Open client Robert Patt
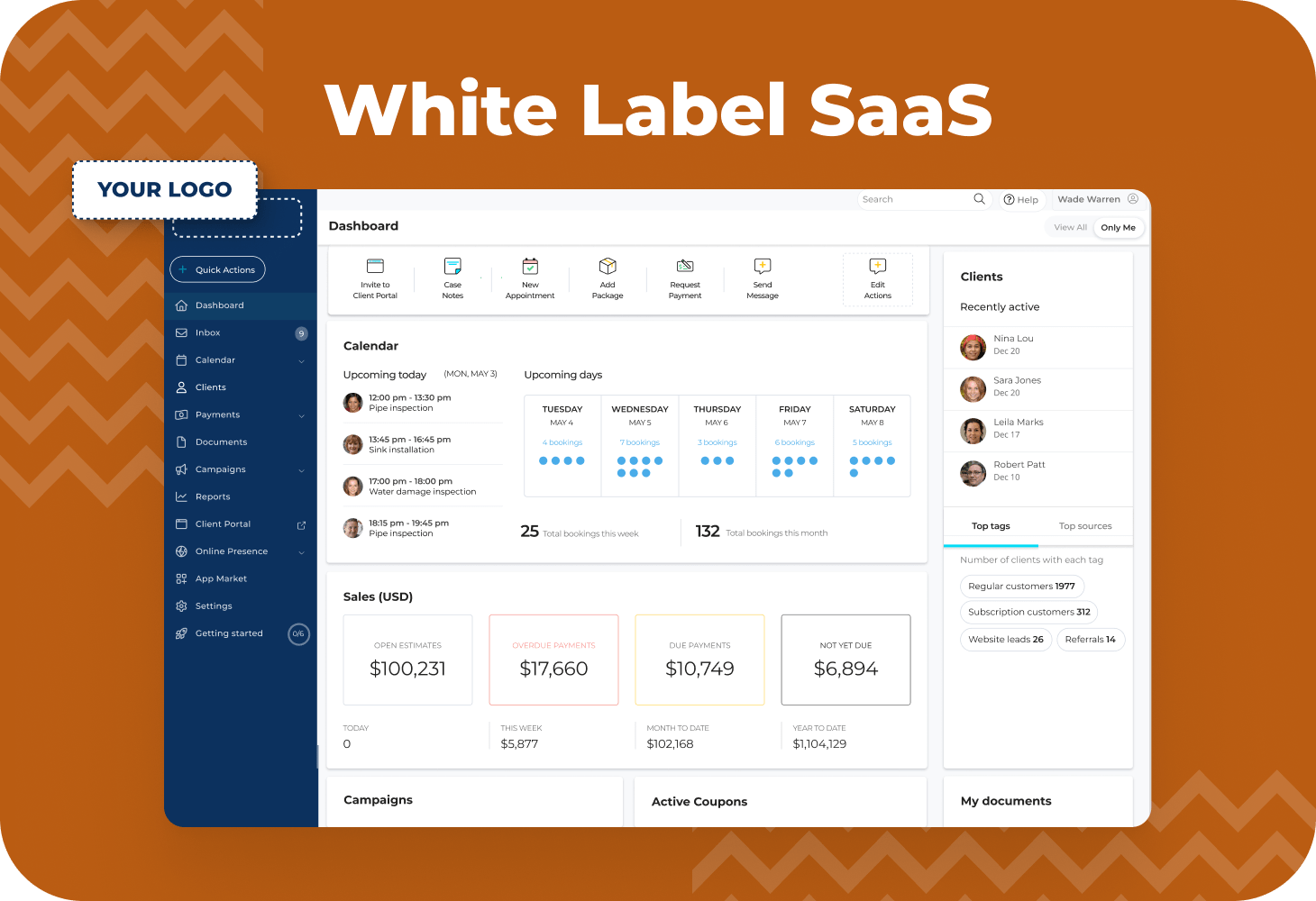The height and width of the screenshot is (901, 1316). (1037, 473)
